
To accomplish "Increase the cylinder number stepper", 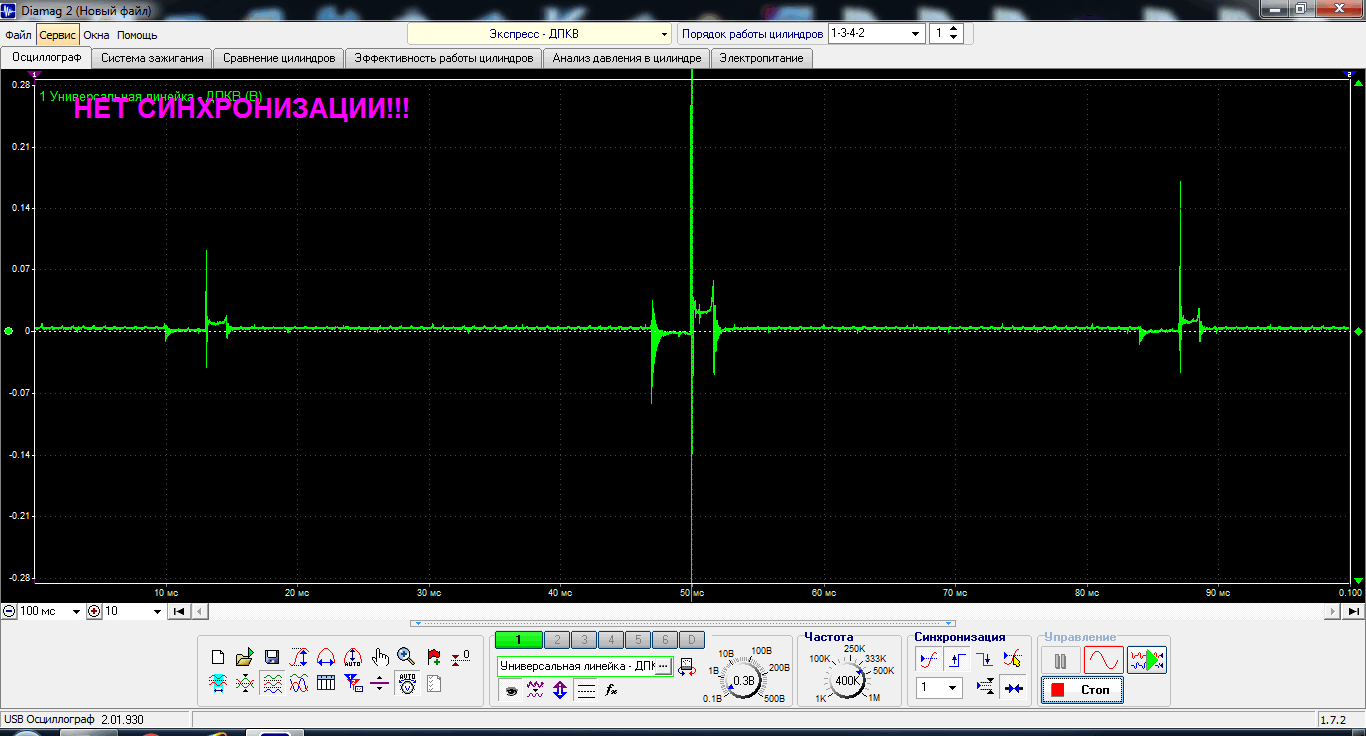I will point(954,28).
